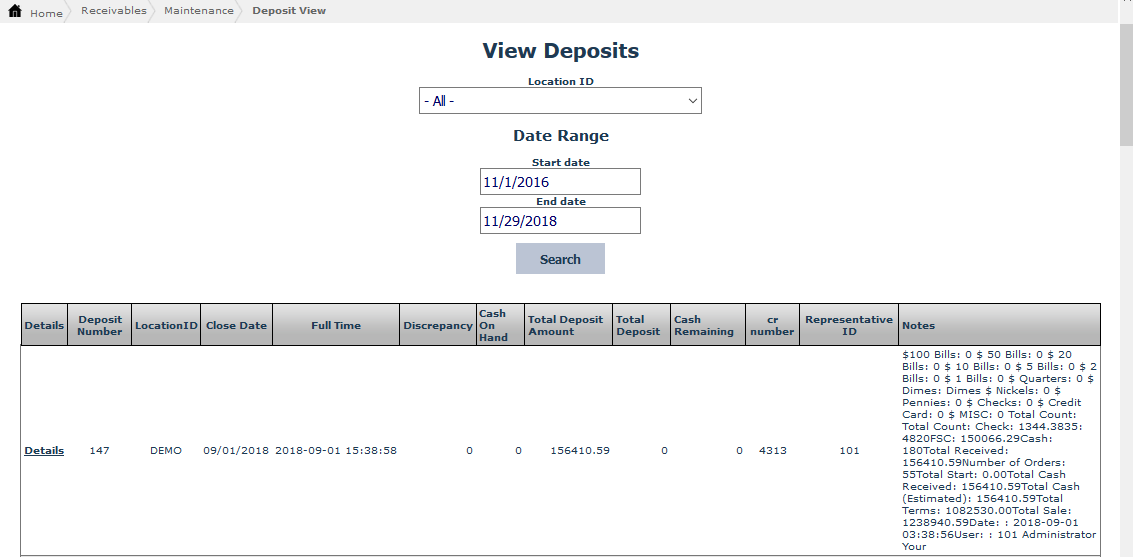Image resolution: width=1133 pixels, height=557 pixels.
Task: Click the Discrepancy column header
Action: click(x=437, y=325)
